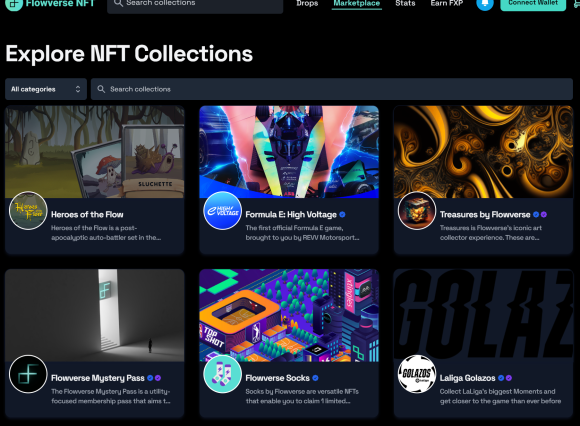580x426 pixels.
Task: Click the Flowverse Mystery Pass avatar icon
Action: click(28, 374)
